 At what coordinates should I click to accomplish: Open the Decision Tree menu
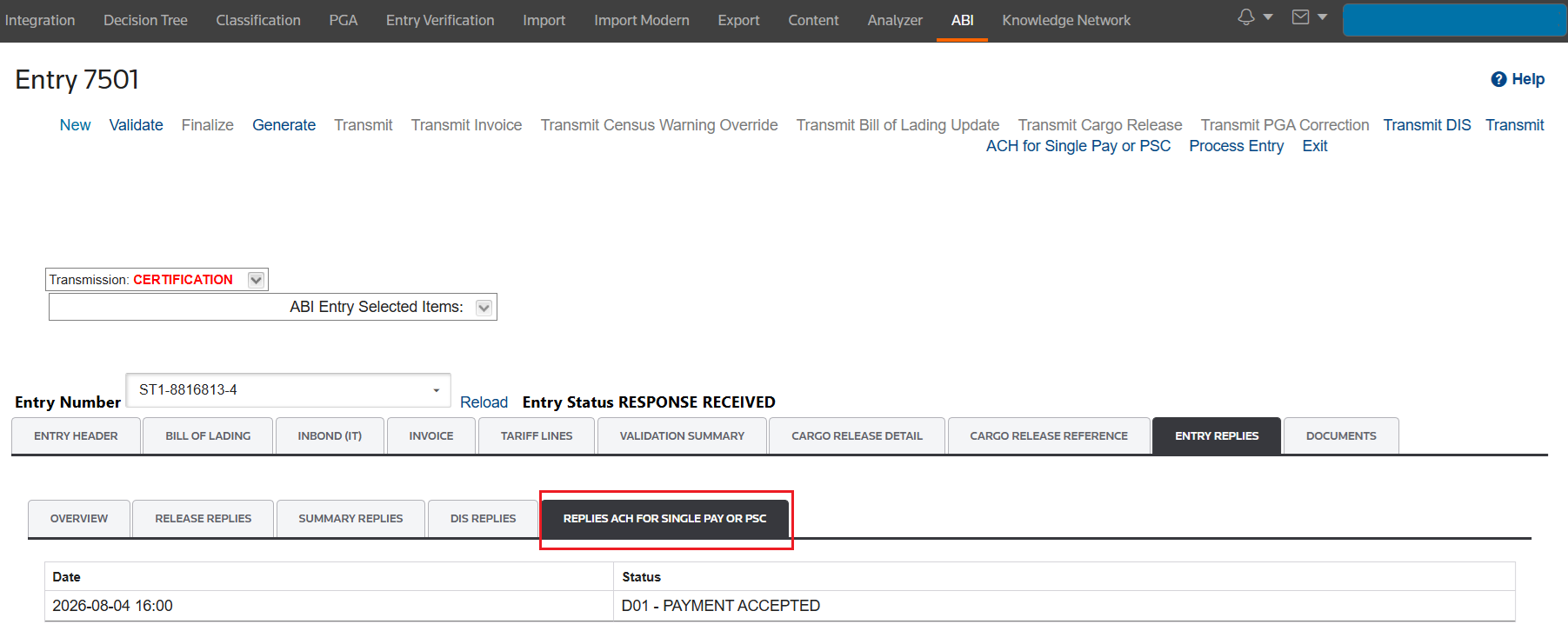pos(145,20)
